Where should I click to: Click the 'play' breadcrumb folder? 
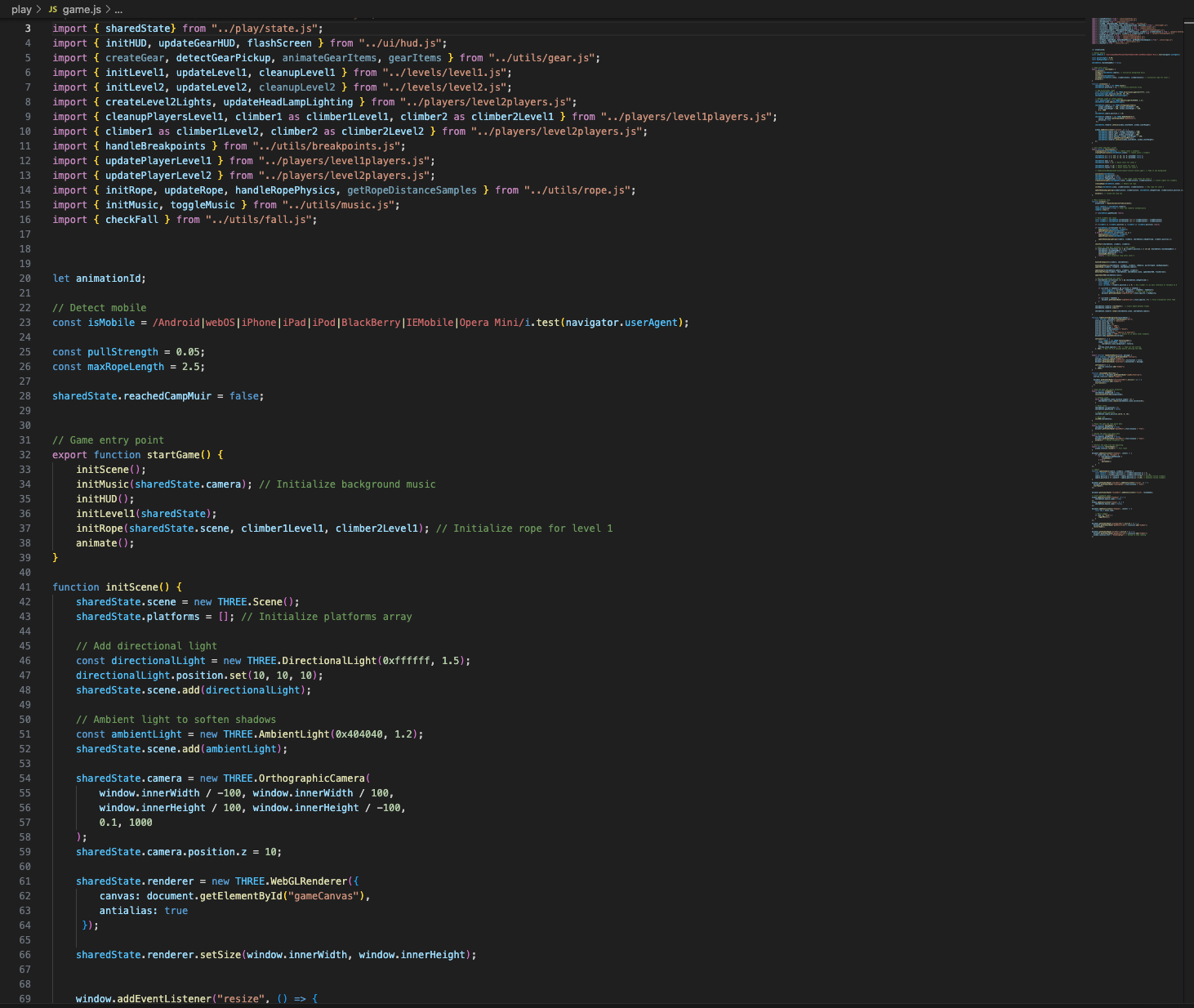(x=21, y=10)
